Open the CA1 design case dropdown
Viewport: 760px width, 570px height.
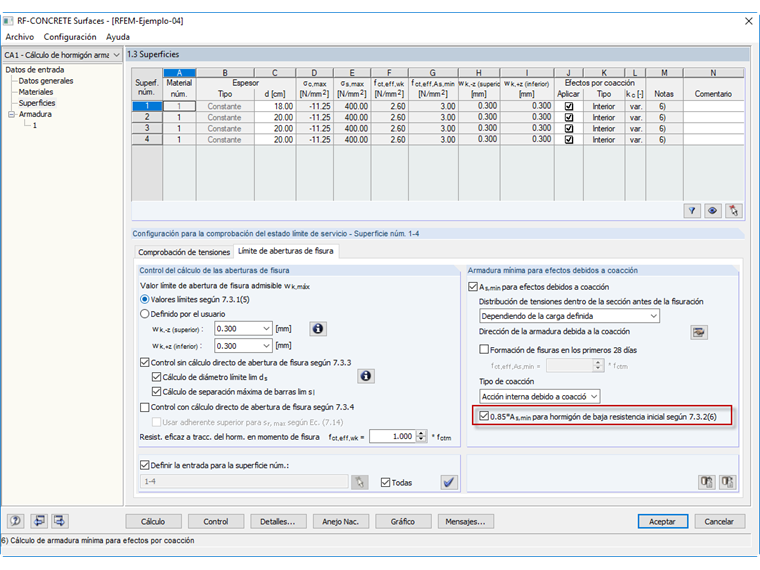click(x=116, y=55)
